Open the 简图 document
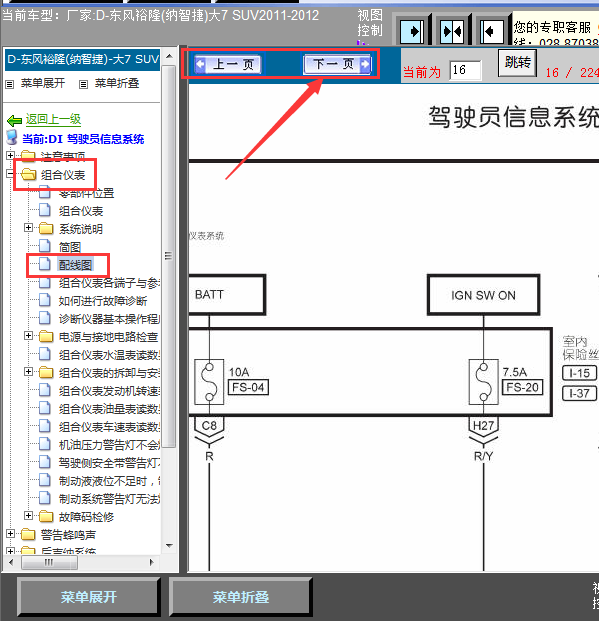The image size is (599, 621). click(x=70, y=247)
